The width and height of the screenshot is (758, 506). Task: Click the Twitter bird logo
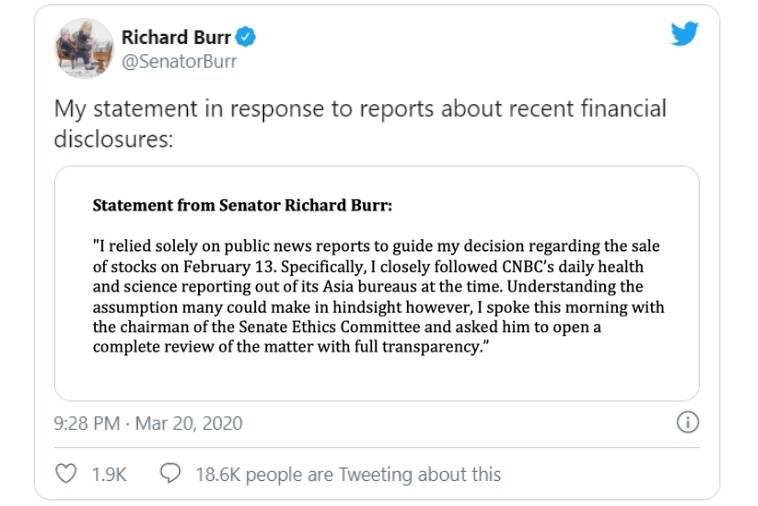point(685,33)
